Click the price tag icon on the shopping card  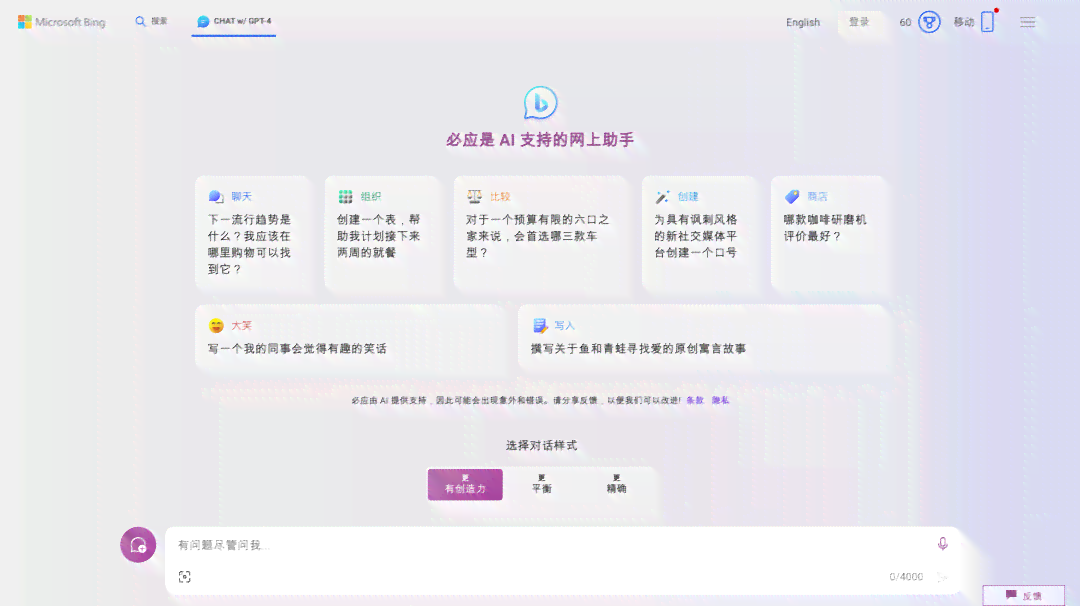click(792, 196)
